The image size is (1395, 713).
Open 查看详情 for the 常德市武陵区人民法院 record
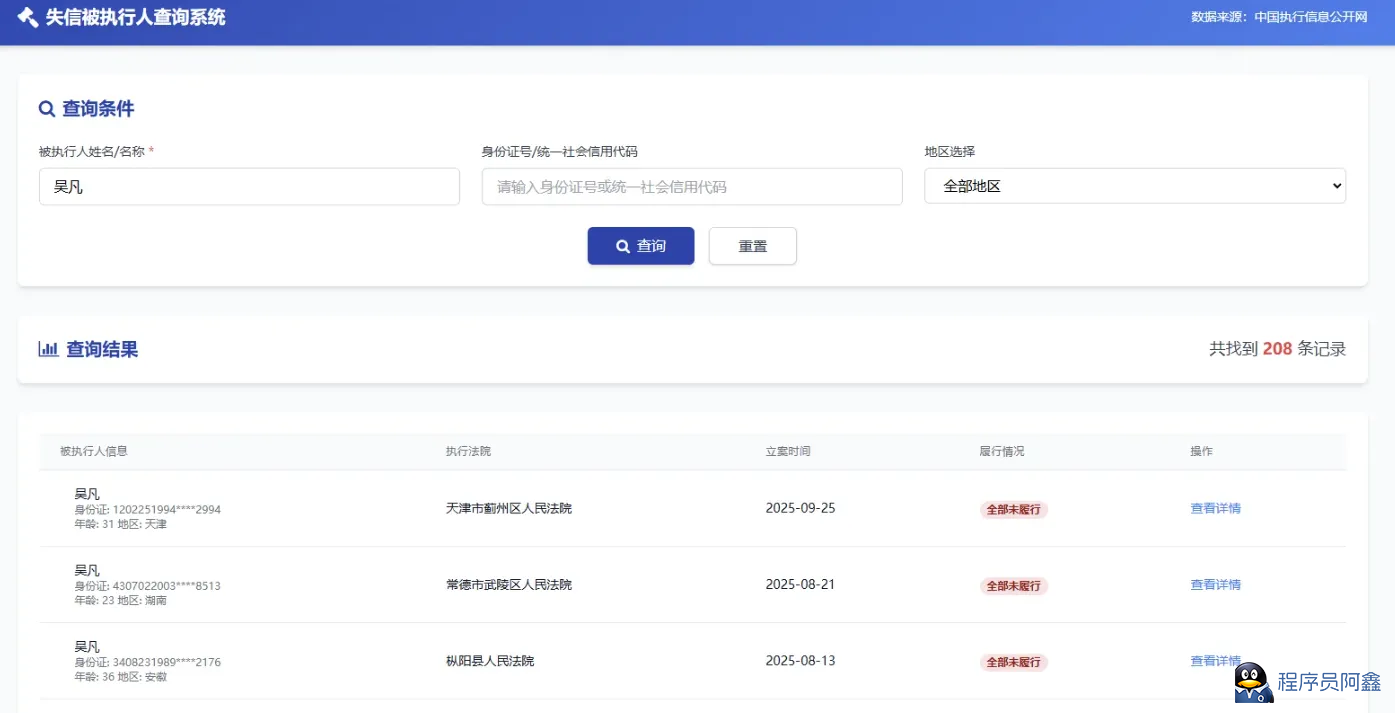point(1215,585)
